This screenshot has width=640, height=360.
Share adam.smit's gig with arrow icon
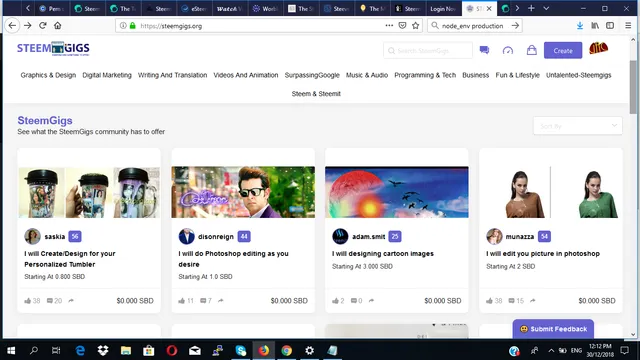371,301
